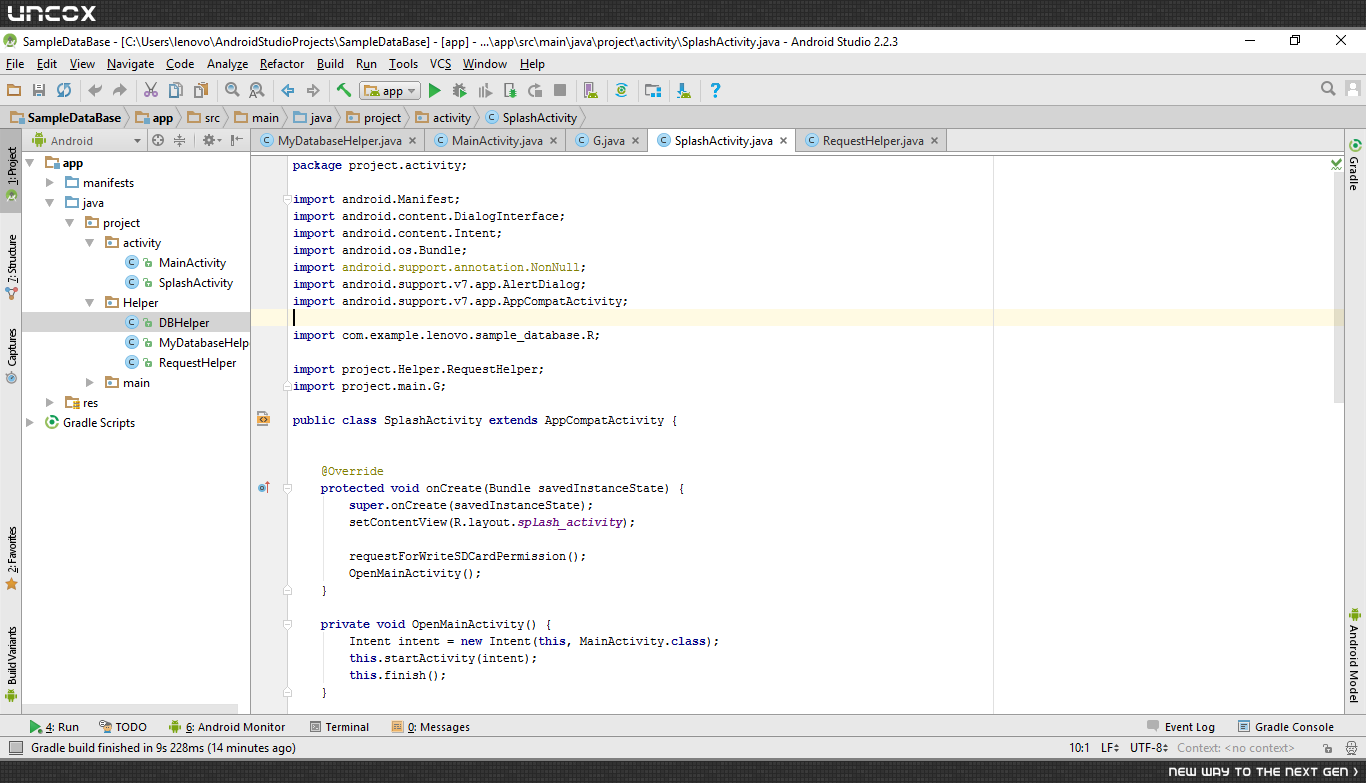
Task: Open the Structure side panel tab
Action: pos(11,266)
